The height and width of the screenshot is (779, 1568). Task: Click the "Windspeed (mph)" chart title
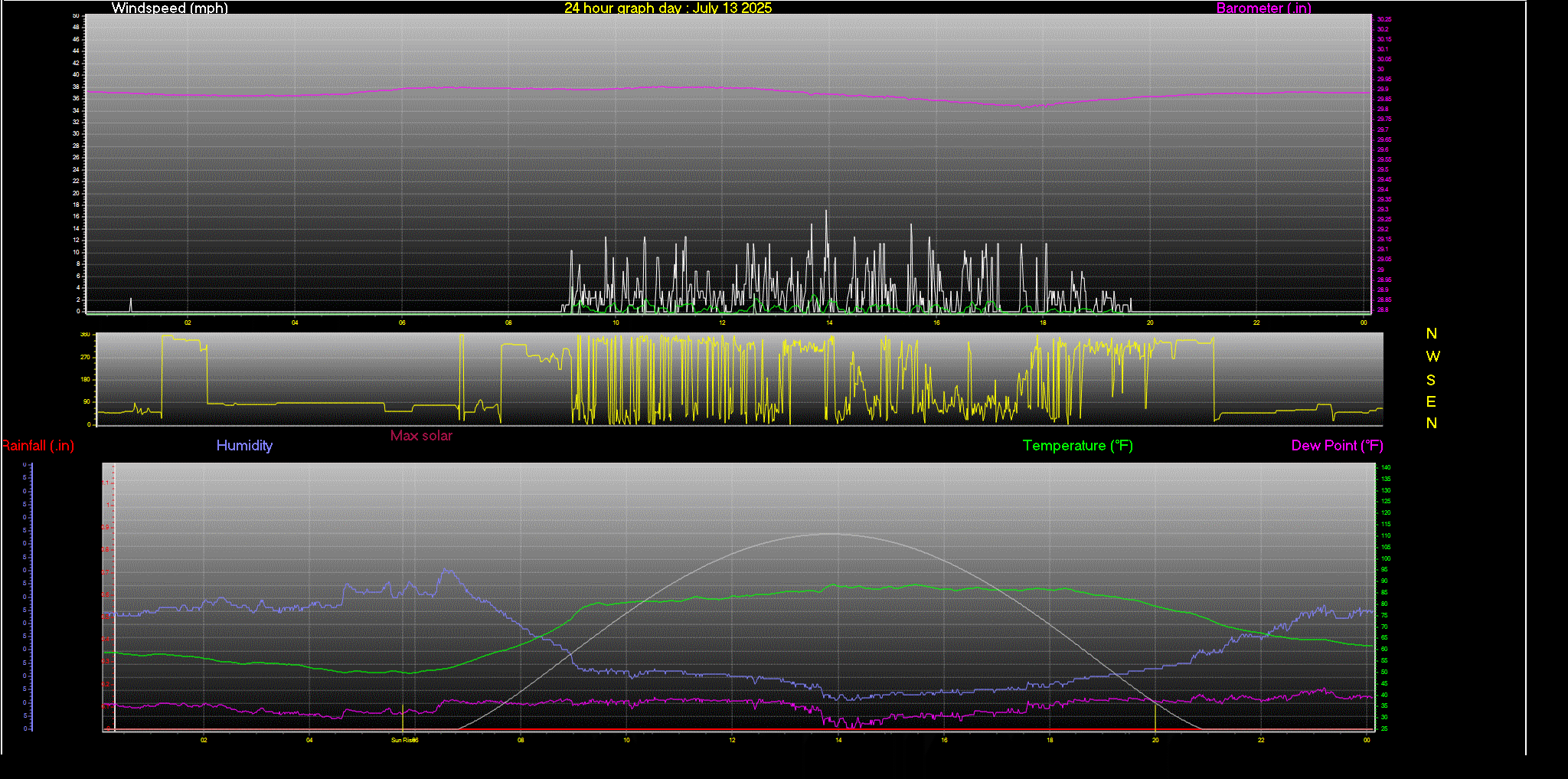(169, 8)
